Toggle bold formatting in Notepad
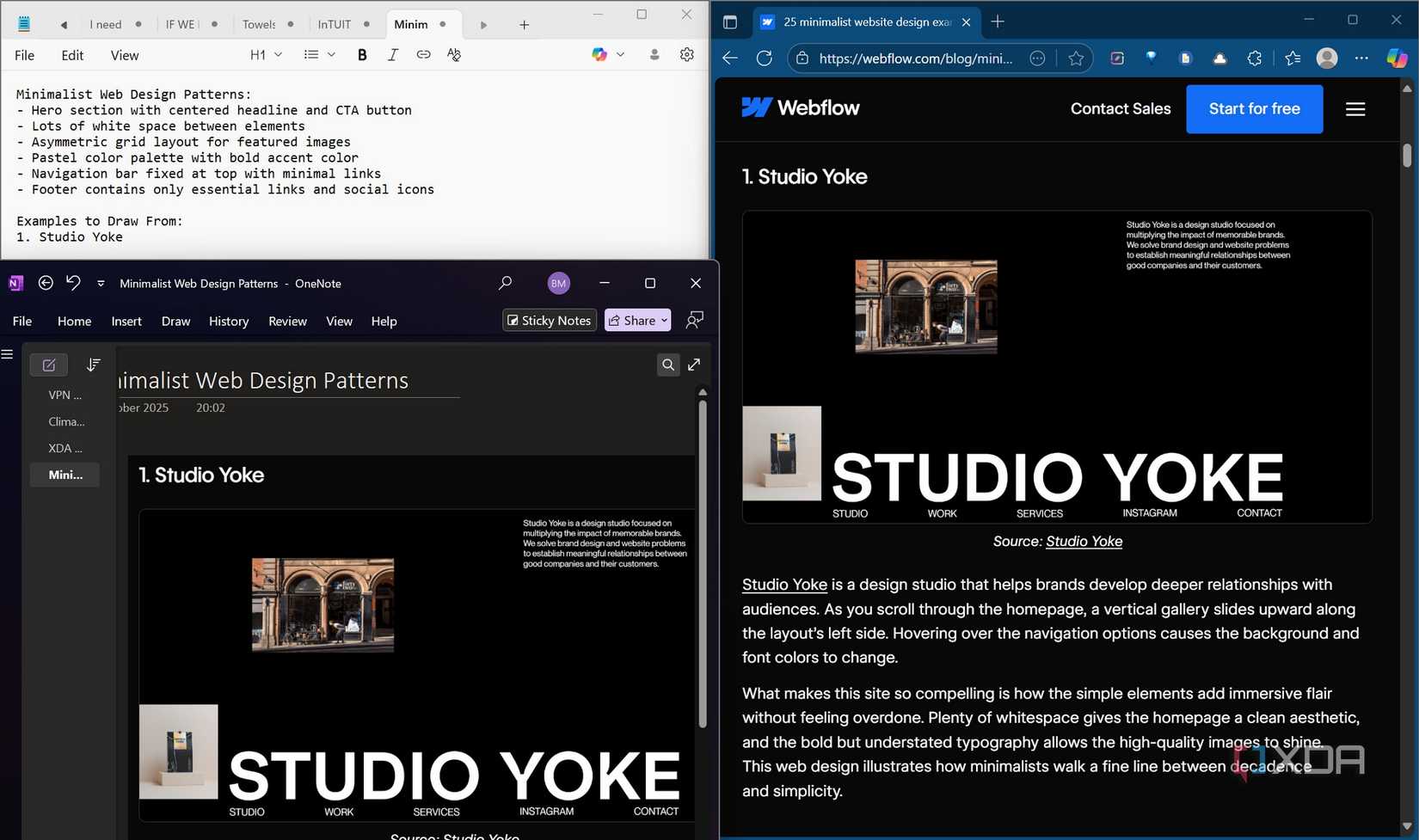This screenshot has height=840, width=1419. (x=362, y=55)
